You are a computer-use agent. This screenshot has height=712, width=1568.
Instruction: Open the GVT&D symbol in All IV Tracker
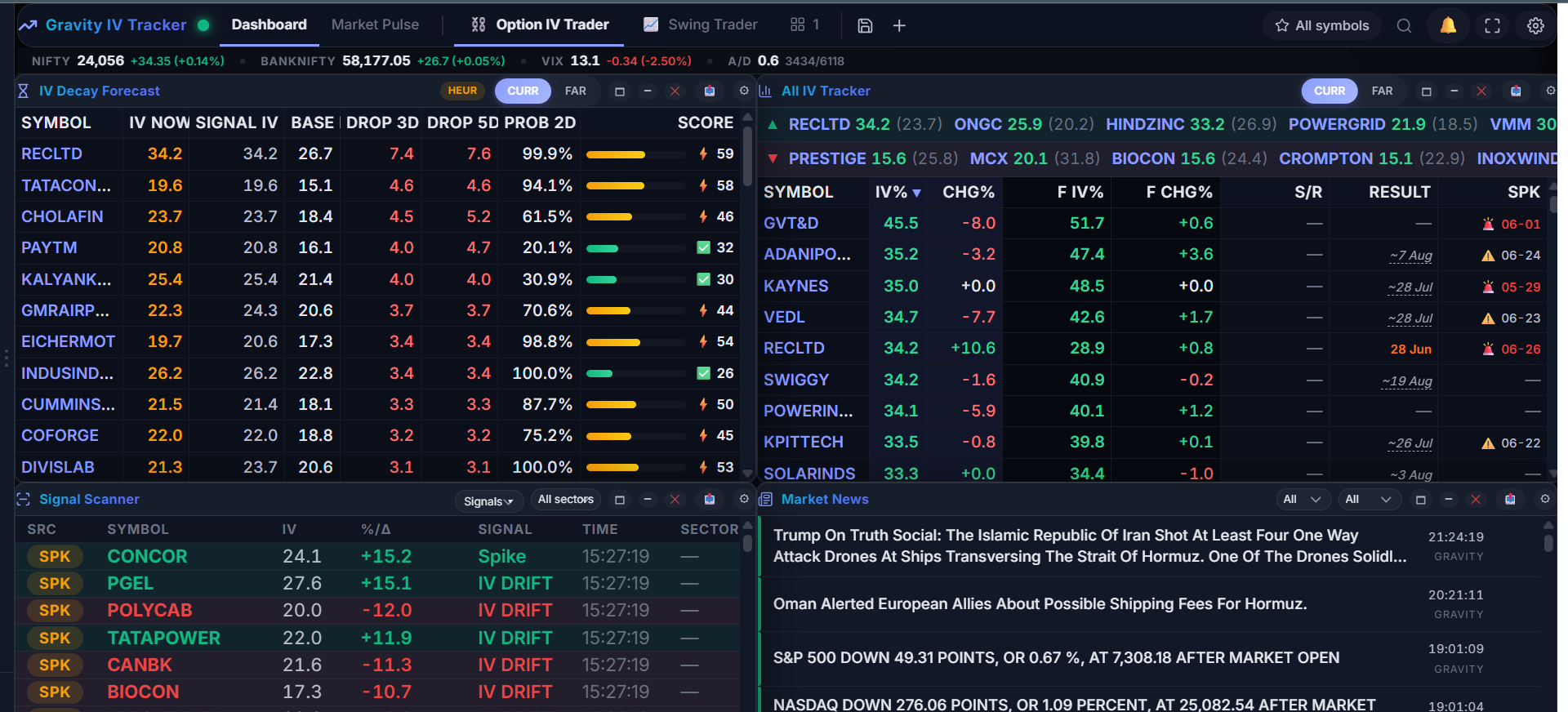pyautogui.click(x=791, y=223)
